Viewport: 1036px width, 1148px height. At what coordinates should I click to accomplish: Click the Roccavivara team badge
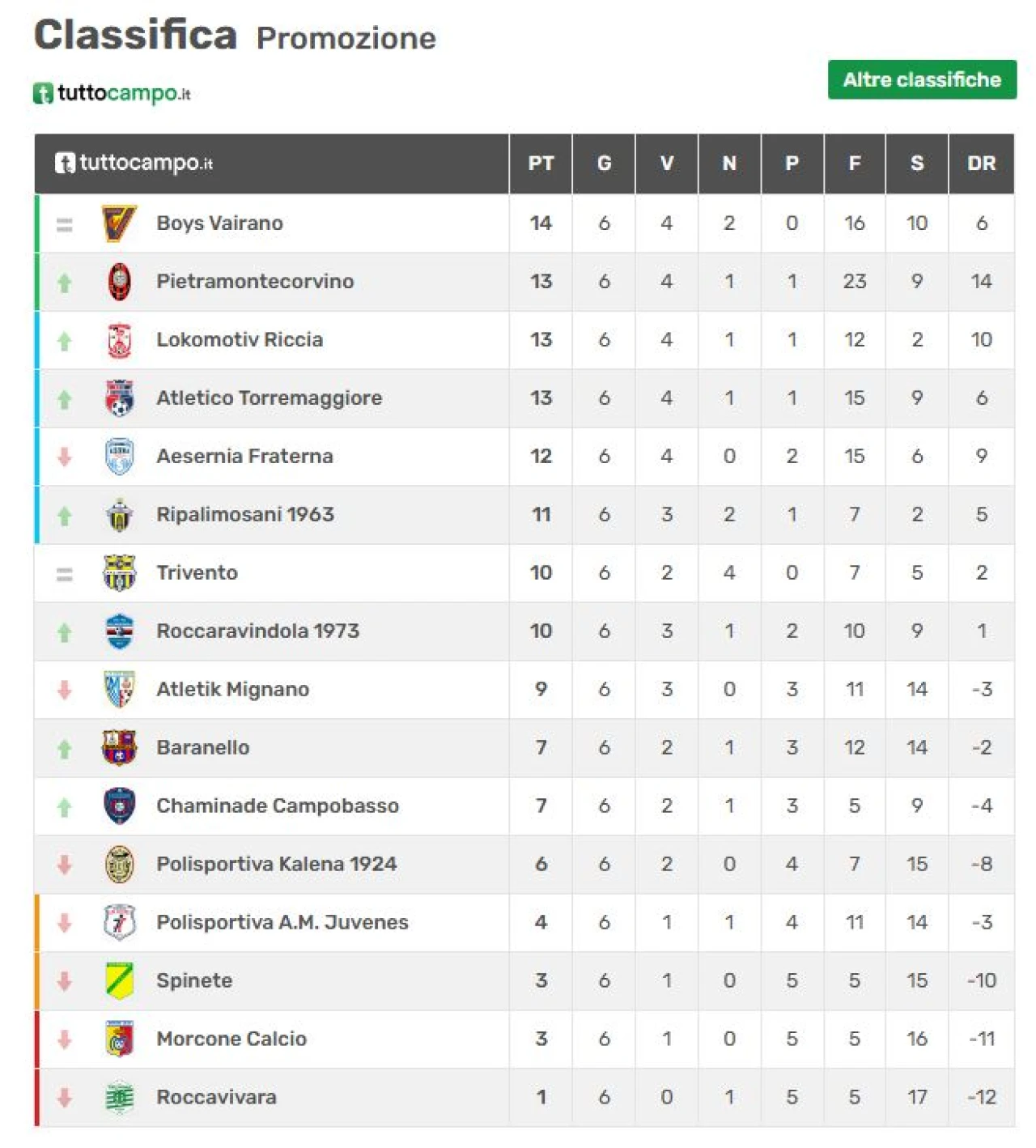click(119, 1098)
